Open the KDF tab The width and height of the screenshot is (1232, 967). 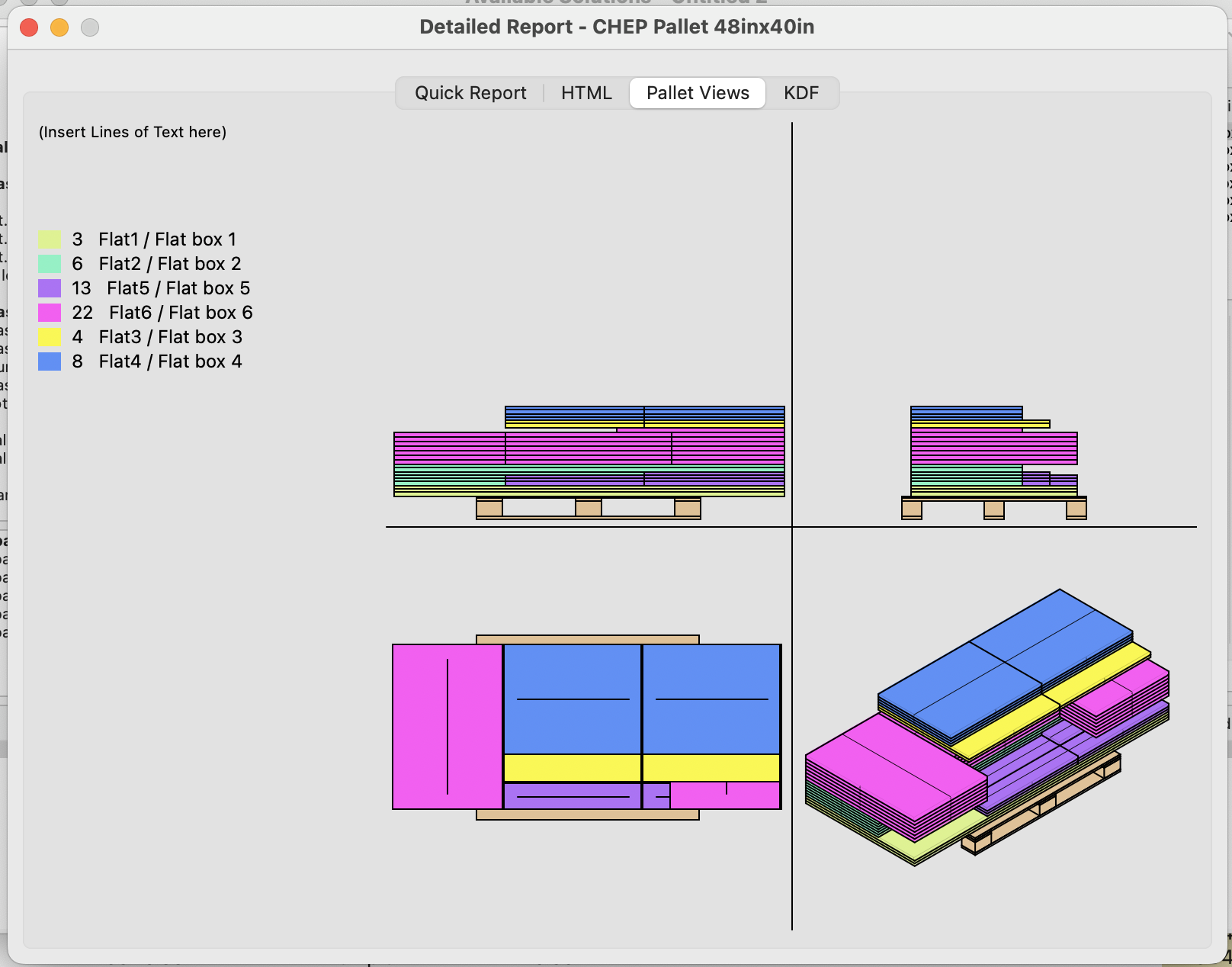coord(801,93)
